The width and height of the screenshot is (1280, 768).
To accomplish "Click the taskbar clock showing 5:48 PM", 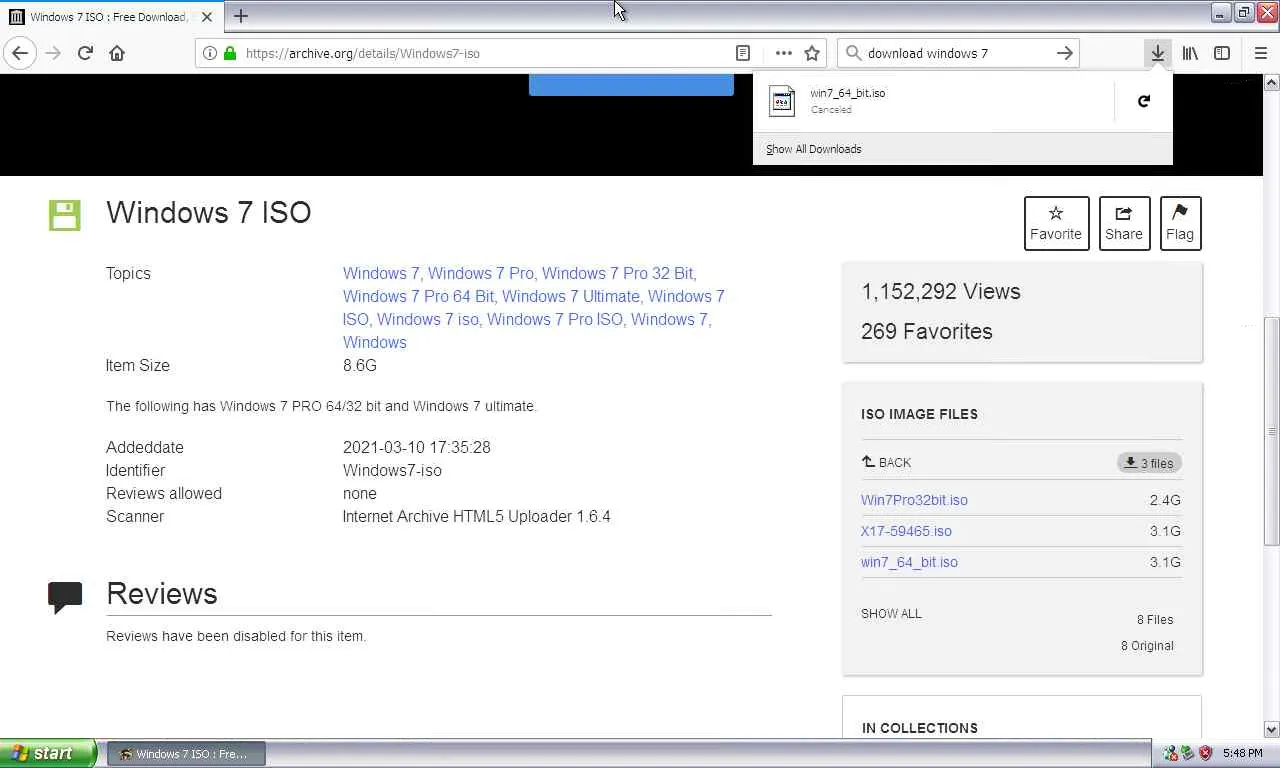I will click(x=1242, y=754).
